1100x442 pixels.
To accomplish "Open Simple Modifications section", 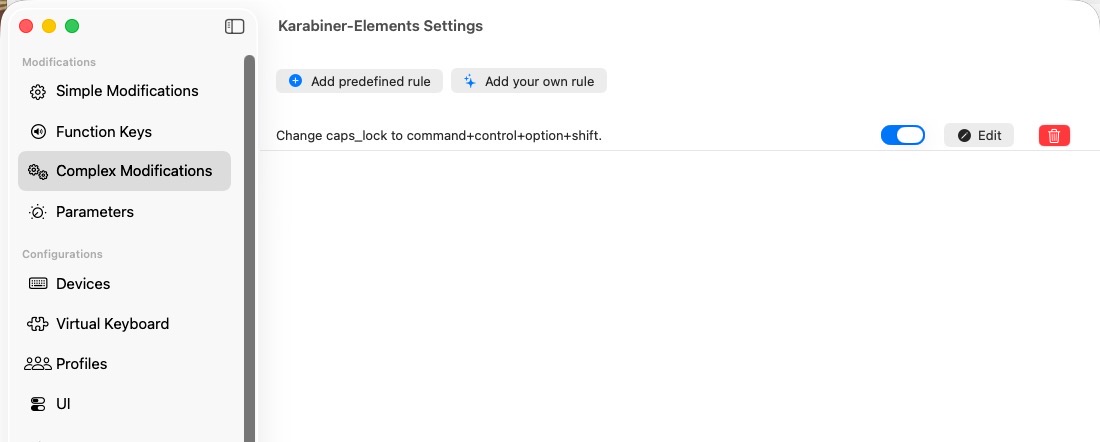I will [x=127, y=91].
